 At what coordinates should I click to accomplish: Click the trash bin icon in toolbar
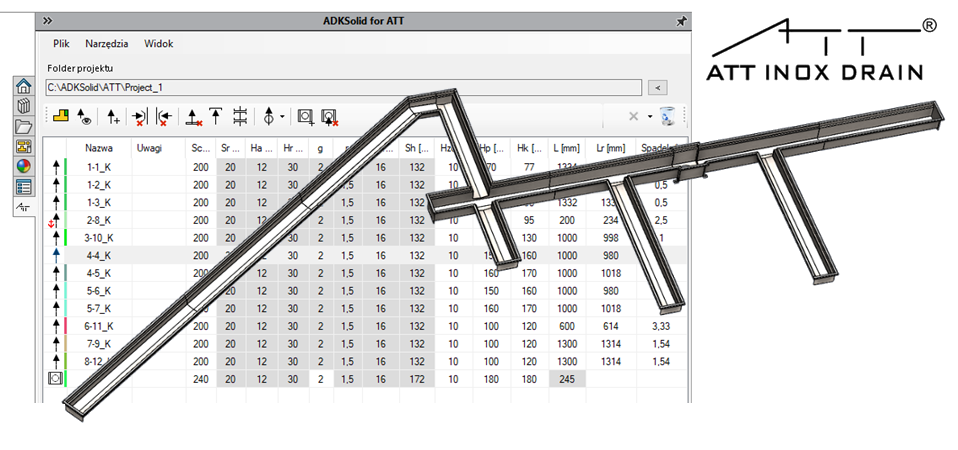[x=667, y=117]
